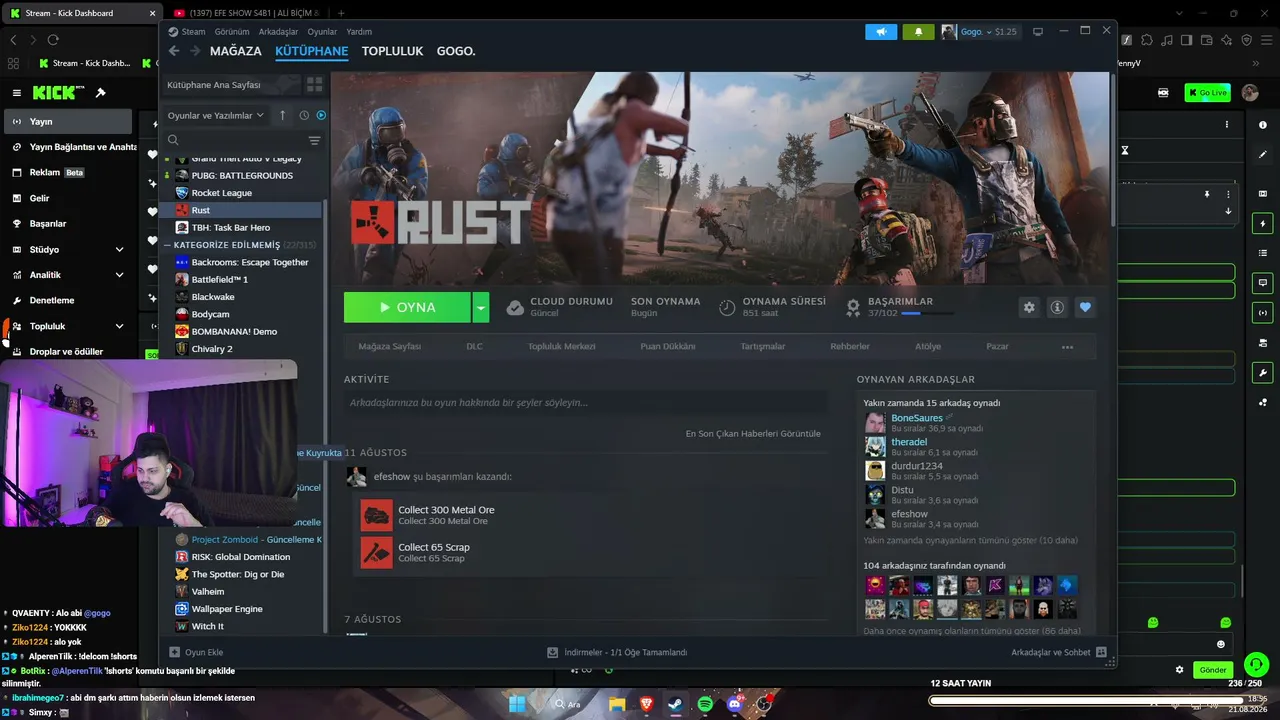This screenshot has height=720, width=1280.
Task: Open the Arkadaşlar menu
Action: (279, 32)
